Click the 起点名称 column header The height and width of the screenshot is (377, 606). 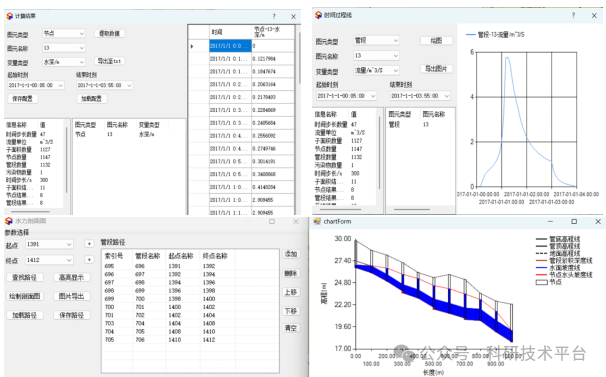(x=183, y=256)
